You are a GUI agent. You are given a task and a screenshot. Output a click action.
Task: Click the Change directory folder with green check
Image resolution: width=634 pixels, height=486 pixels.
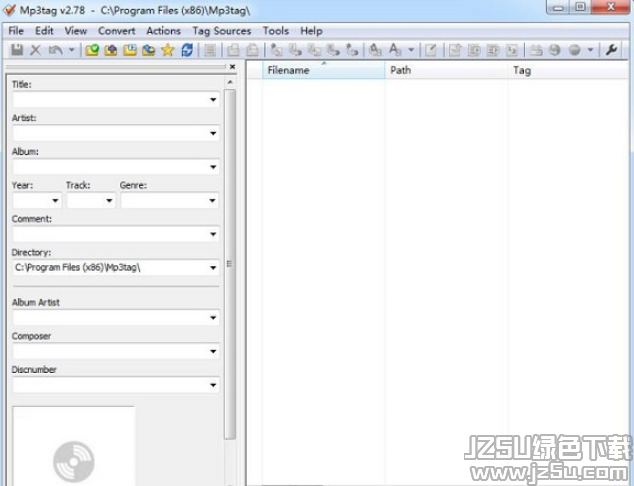click(x=92, y=50)
